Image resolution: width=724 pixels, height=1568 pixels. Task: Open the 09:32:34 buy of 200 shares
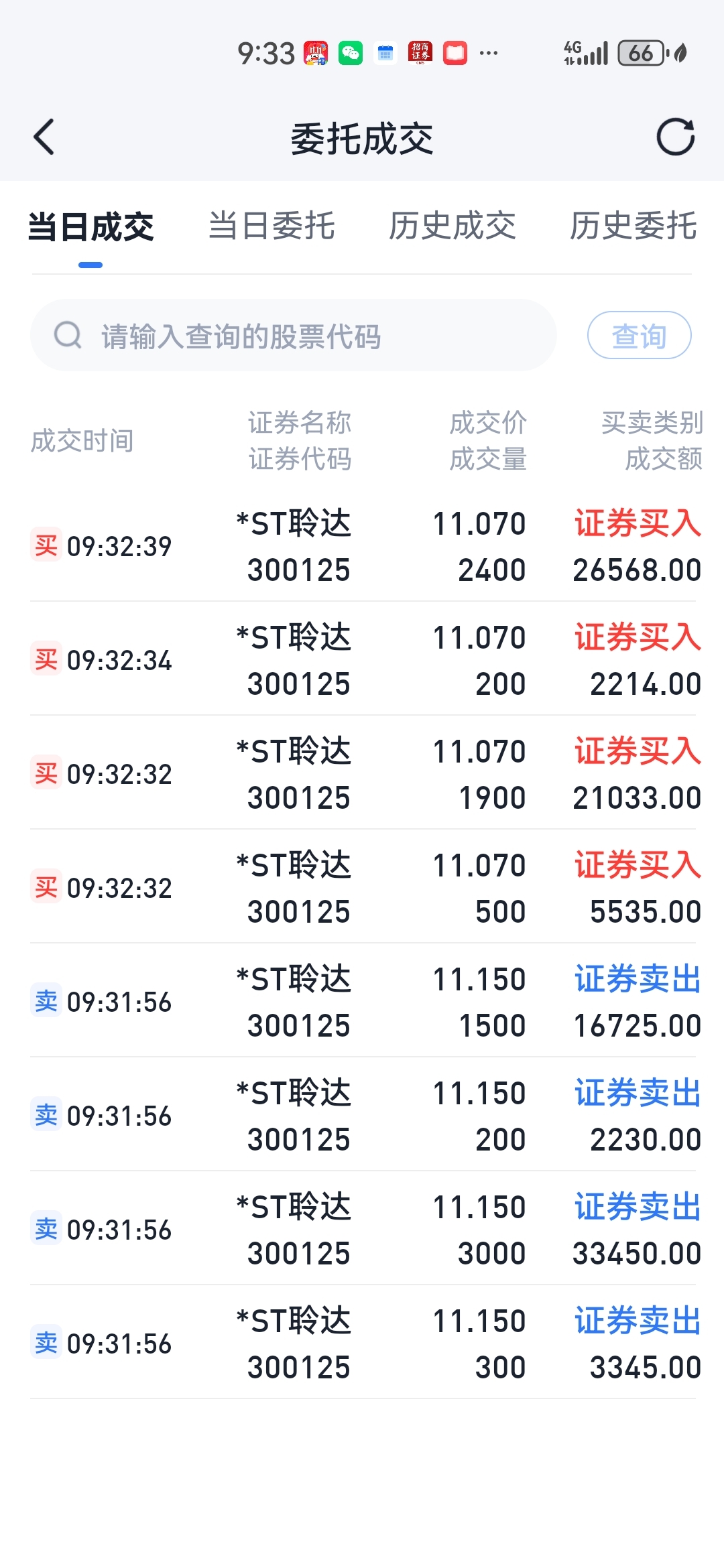[362, 660]
